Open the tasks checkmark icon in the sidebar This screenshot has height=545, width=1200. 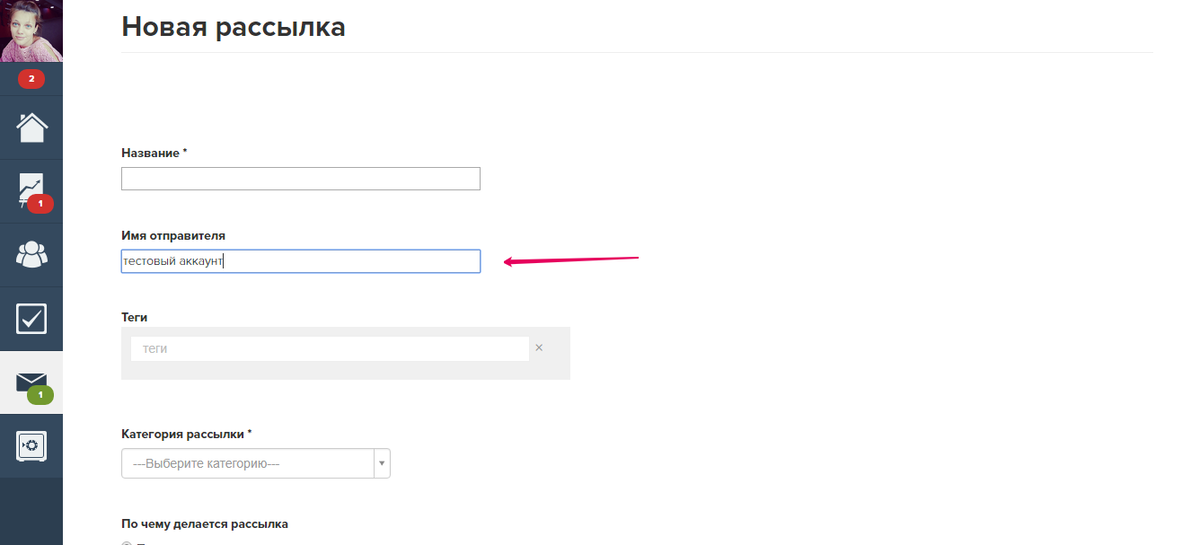(x=31, y=319)
